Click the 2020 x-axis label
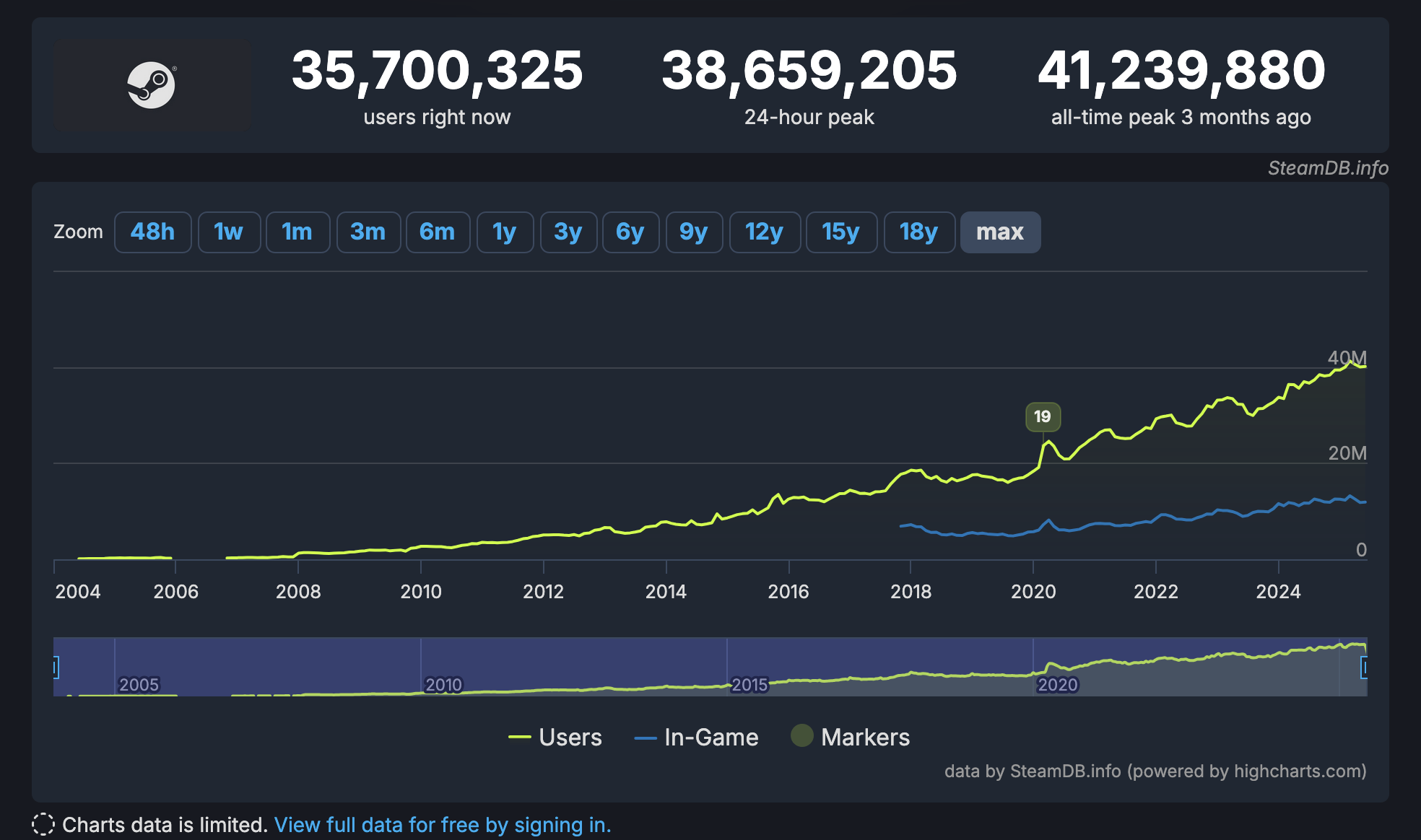The height and width of the screenshot is (840, 1421). pyautogui.click(x=1033, y=592)
